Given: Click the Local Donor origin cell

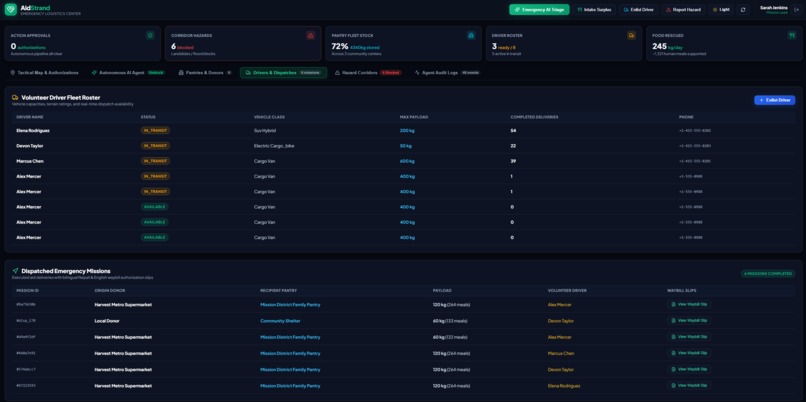Looking at the screenshot, I should [107, 321].
